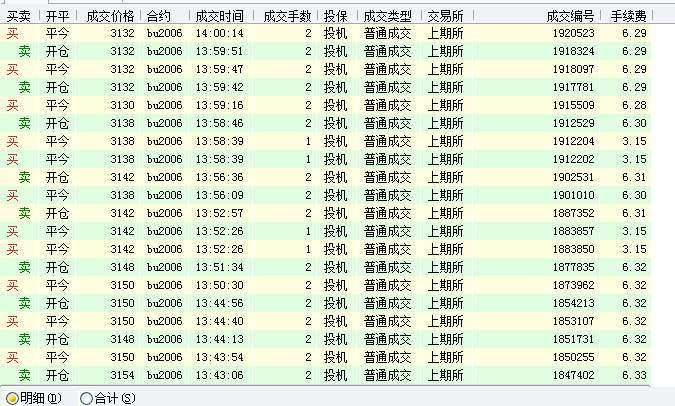This screenshot has width=675, height=406.
Task: Click trade time 13:59:51
Action: pos(220,51)
